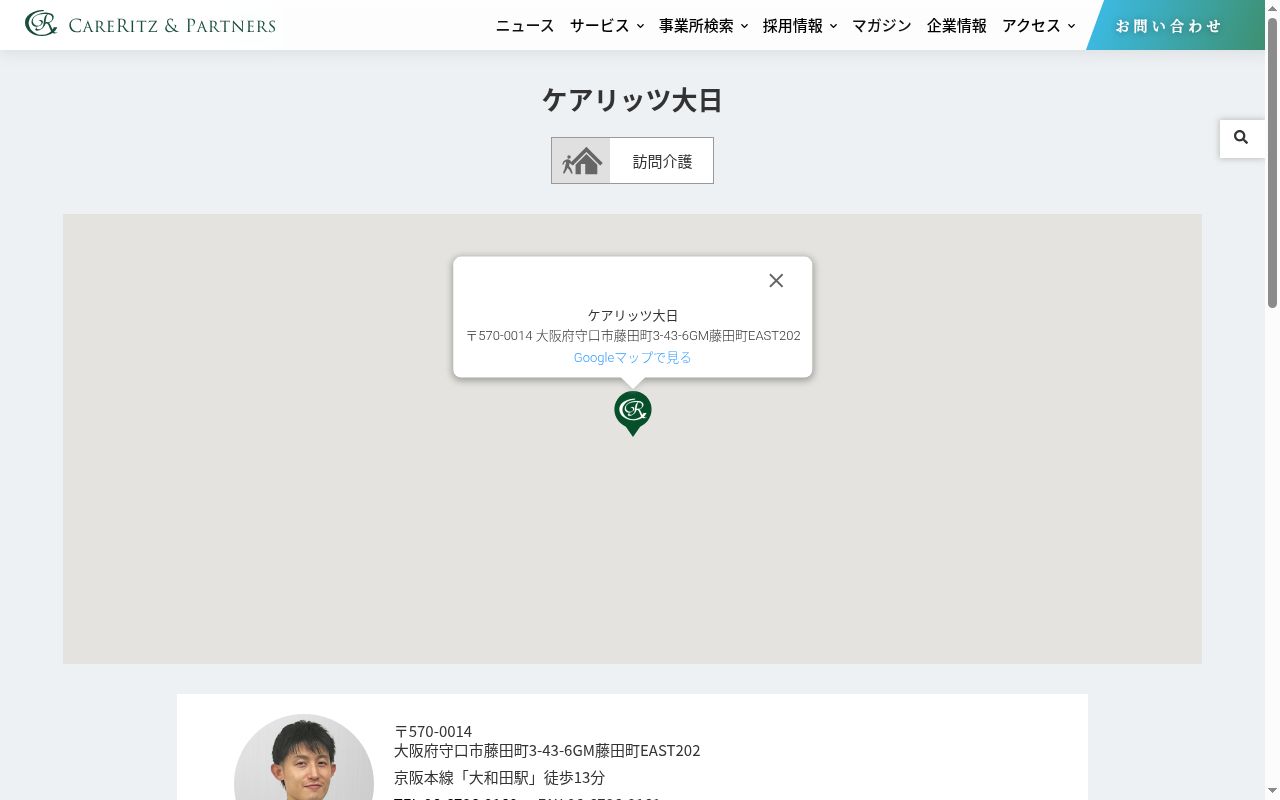Click the green CareRitz map marker
This screenshot has width=1280, height=800.
(633, 413)
